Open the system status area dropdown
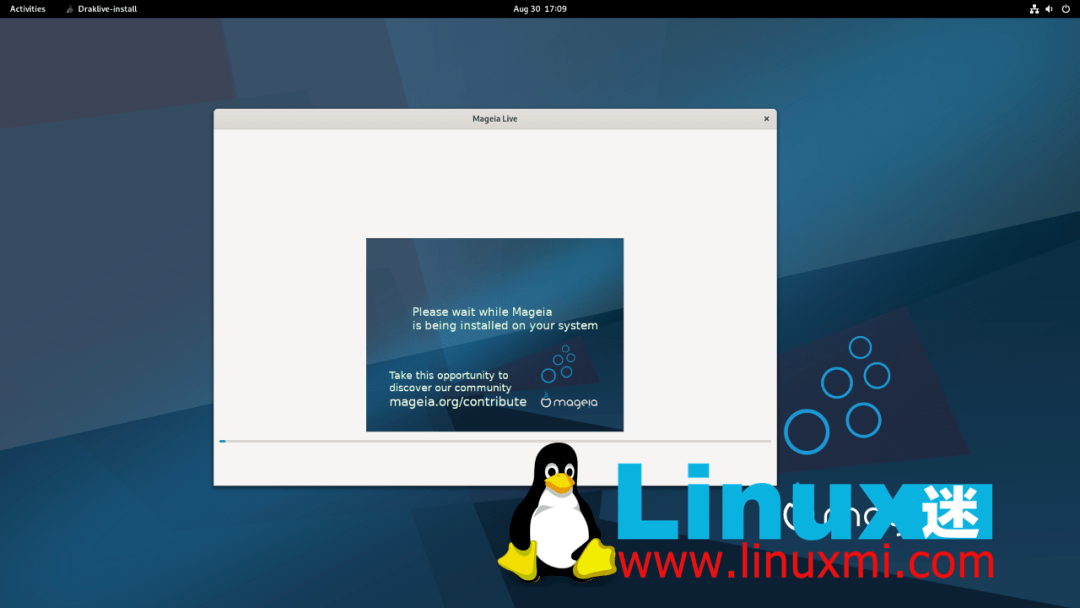Screen dimensions: 1080x608 [1049, 9]
